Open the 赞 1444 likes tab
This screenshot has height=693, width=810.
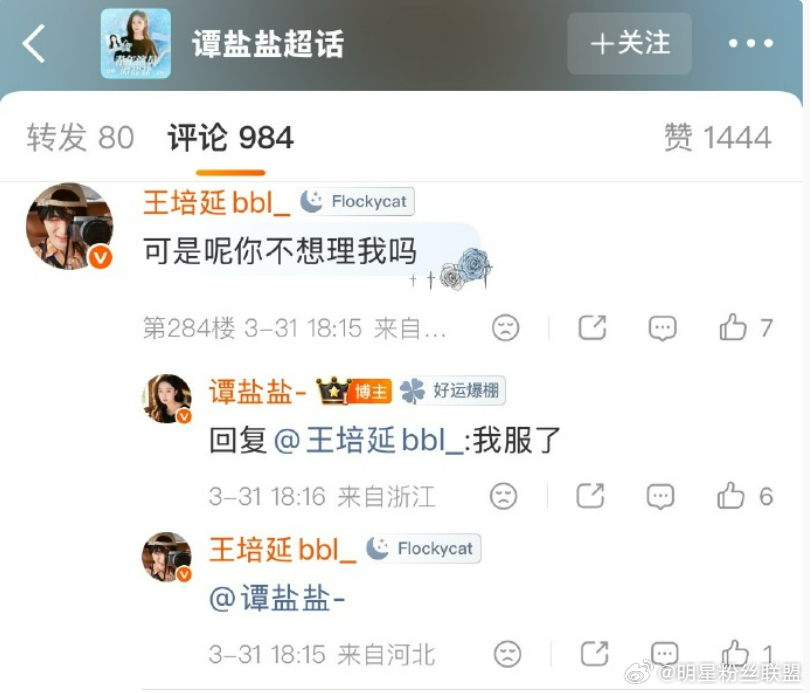coord(717,137)
